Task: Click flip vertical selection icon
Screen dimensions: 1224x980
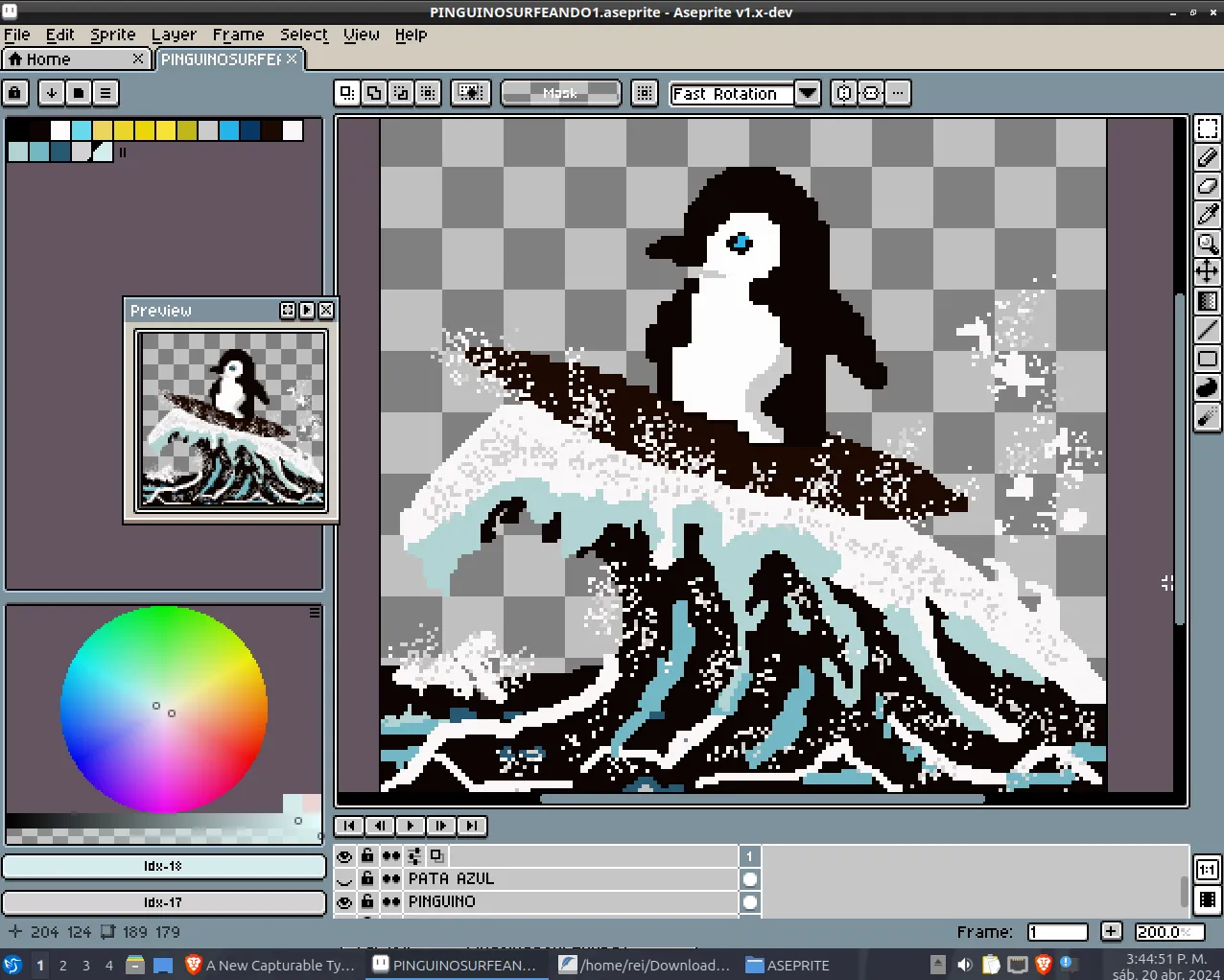Action: [871, 93]
